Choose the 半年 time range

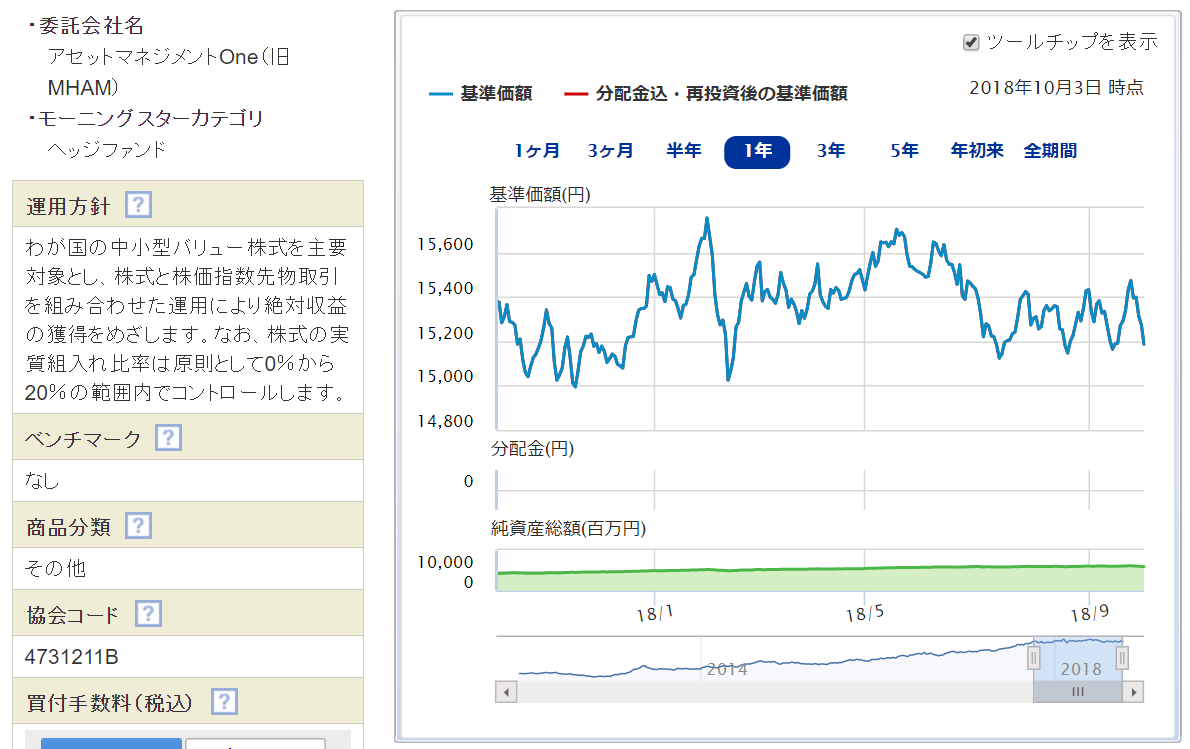pyautogui.click(x=684, y=151)
